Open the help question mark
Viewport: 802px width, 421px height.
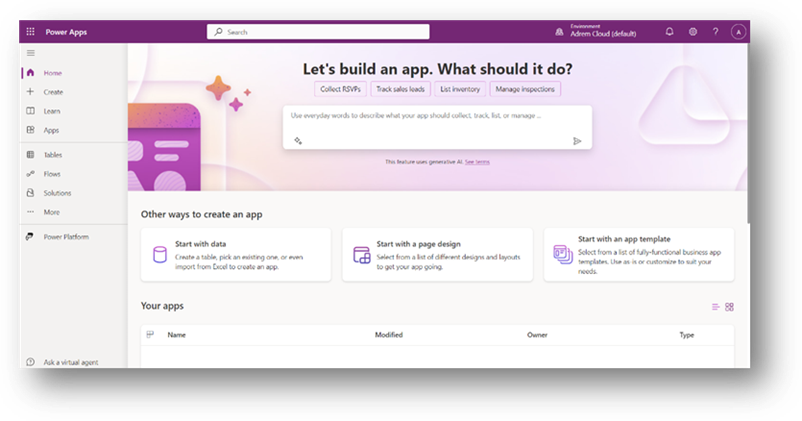pos(716,32)
